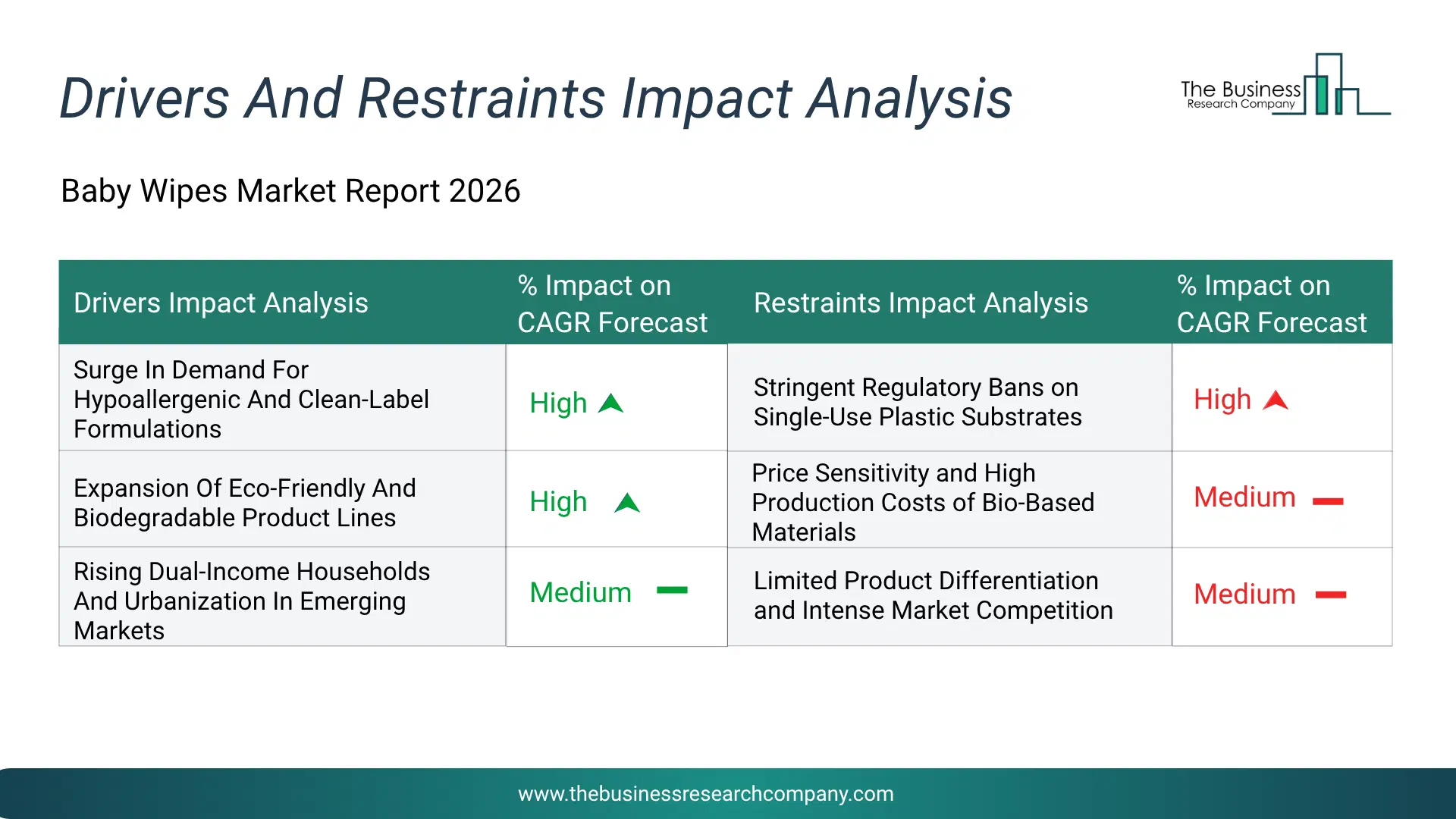Click The Business Research Company logo
This screenshot has width=1456, height=819.
tap(1285, 85)
